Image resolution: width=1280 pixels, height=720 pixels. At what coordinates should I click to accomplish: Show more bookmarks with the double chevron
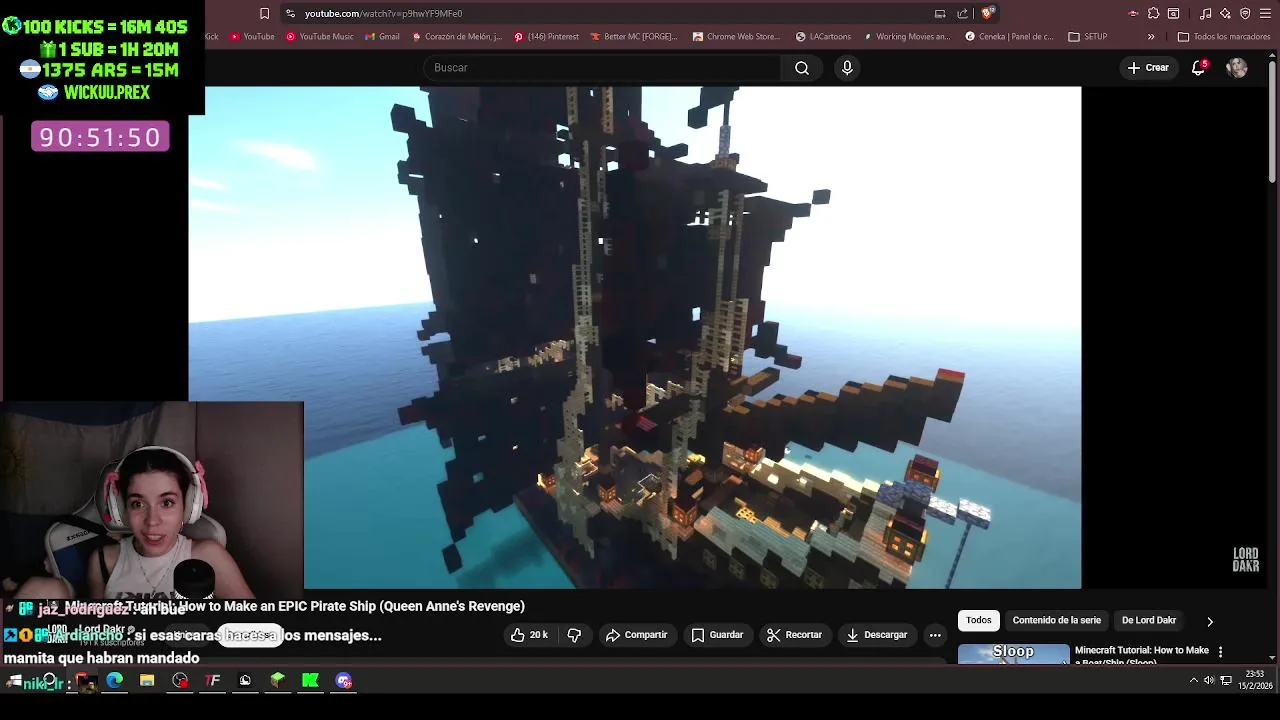[x=1151, y=37]
